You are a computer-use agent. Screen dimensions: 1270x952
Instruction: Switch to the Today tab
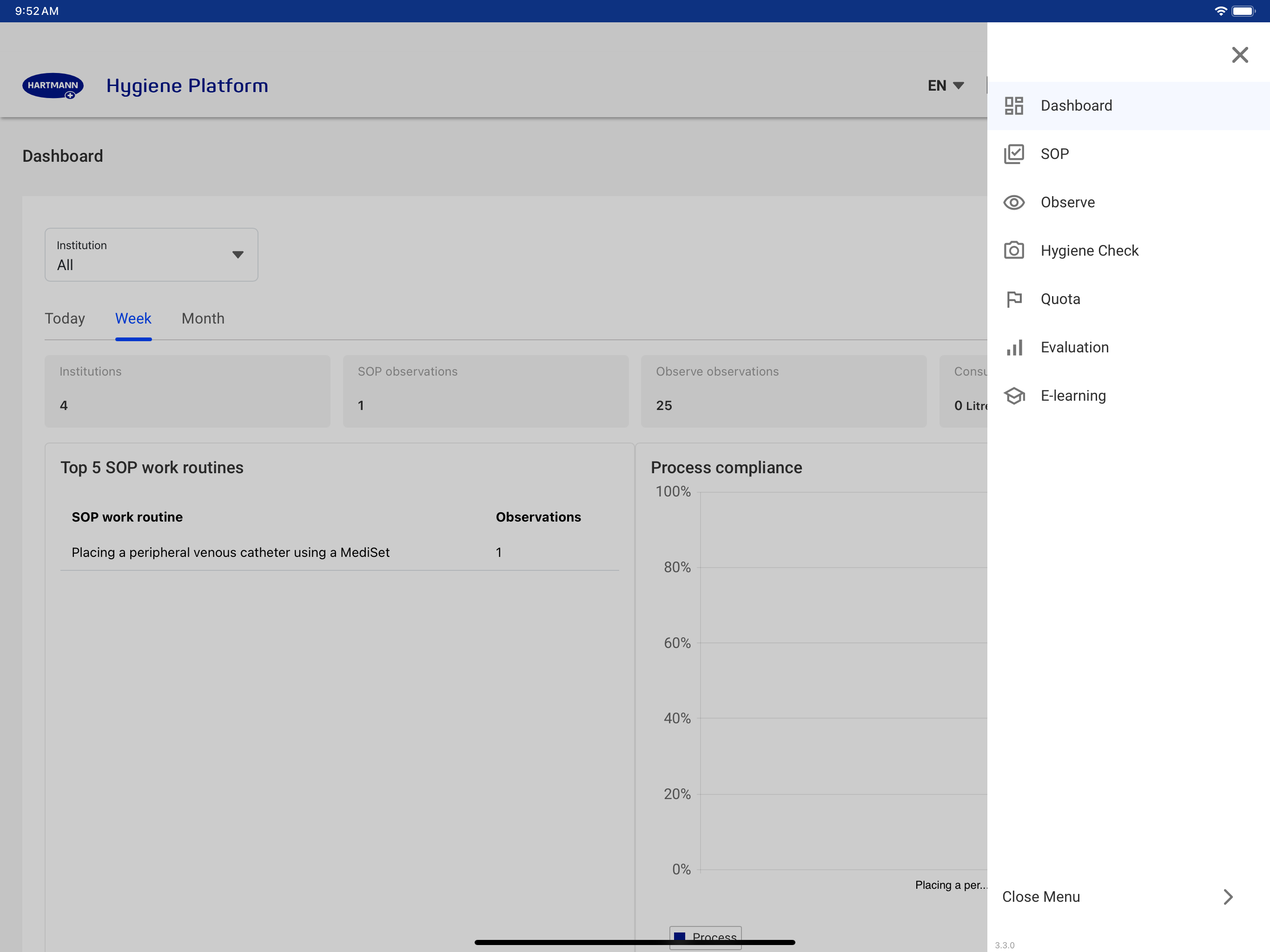coord(65,319)
